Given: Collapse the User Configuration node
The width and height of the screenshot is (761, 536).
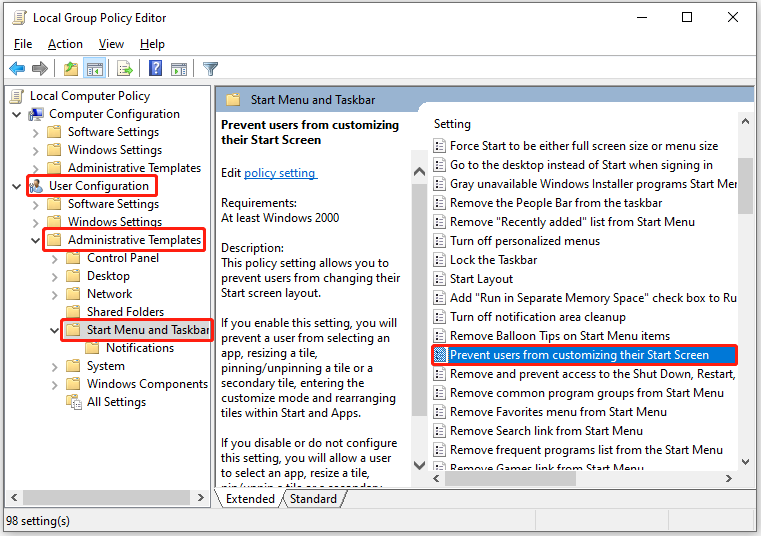Looking at the screenshot, I should pos(17,186).
